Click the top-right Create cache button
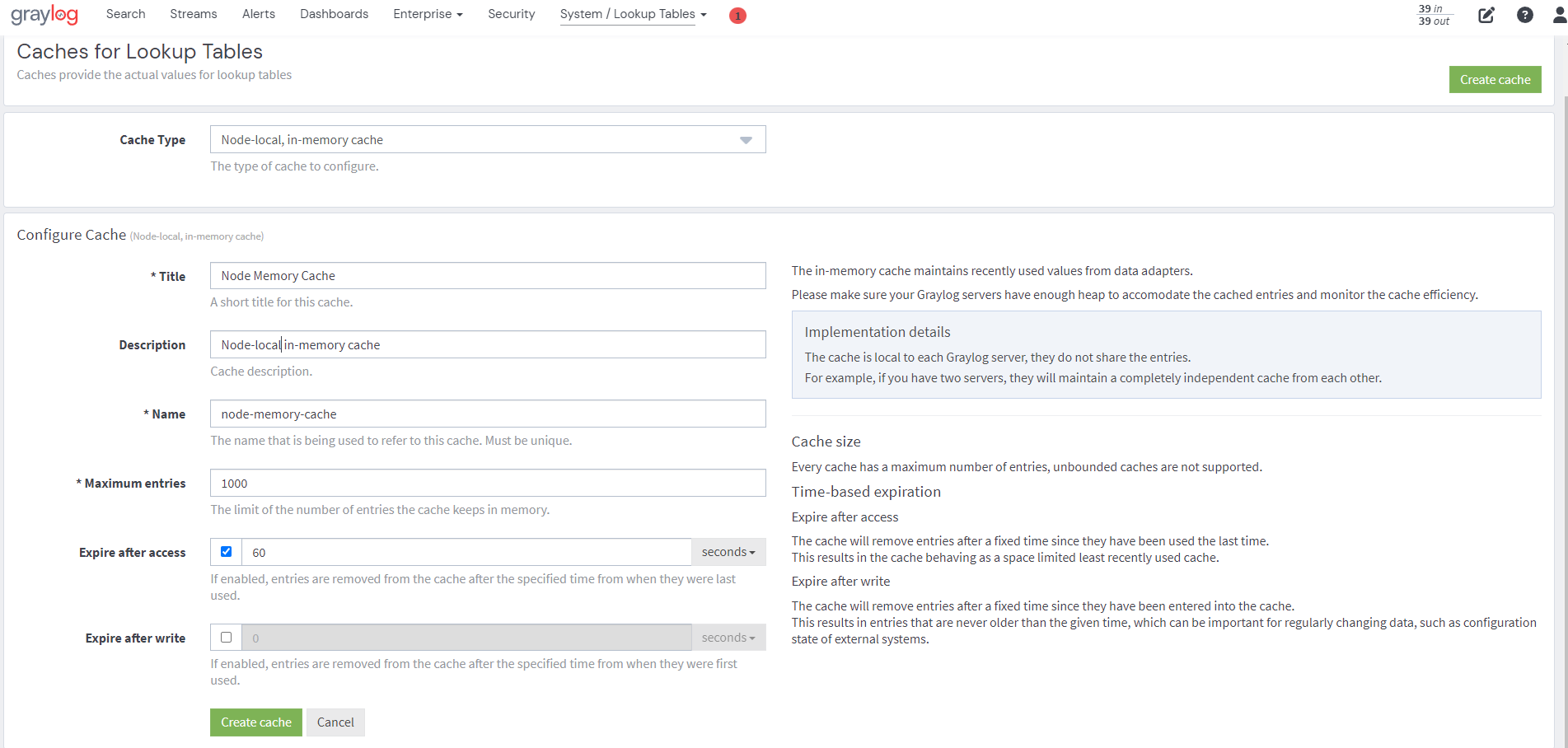Viewport: 1568px width, 748px height. click(1495, 80)
